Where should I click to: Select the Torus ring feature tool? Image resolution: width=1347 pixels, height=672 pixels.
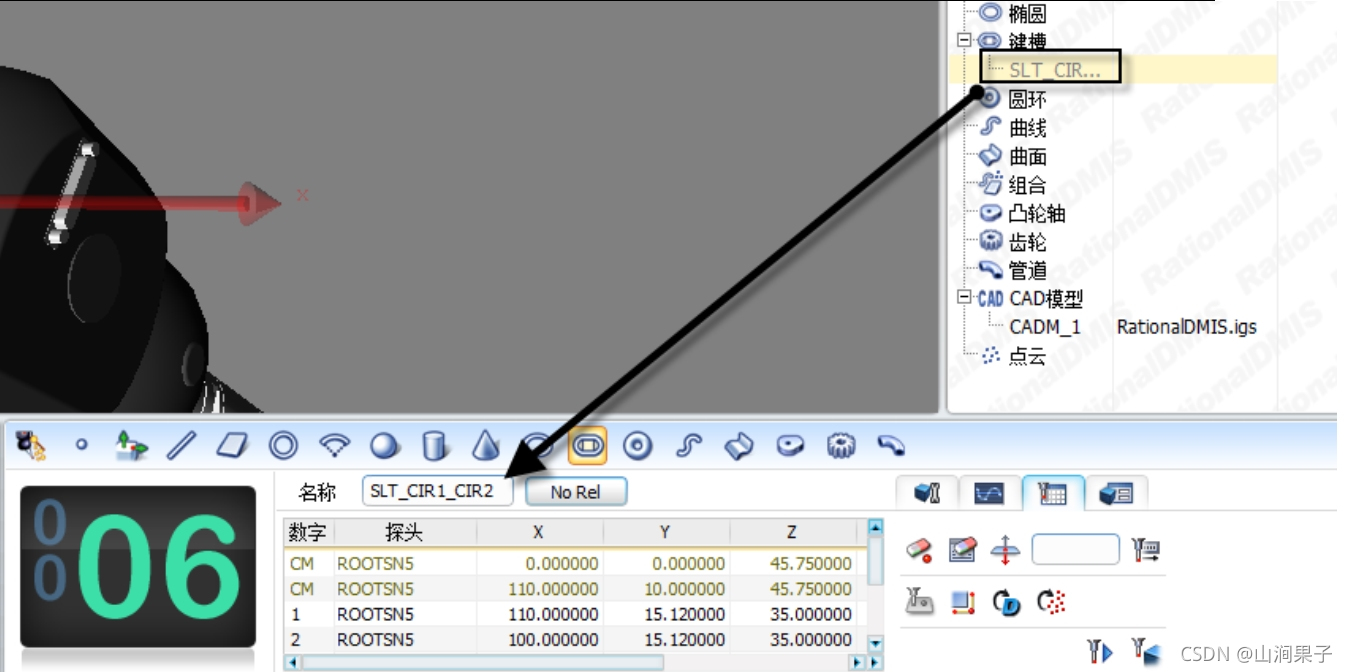(638, 446)
